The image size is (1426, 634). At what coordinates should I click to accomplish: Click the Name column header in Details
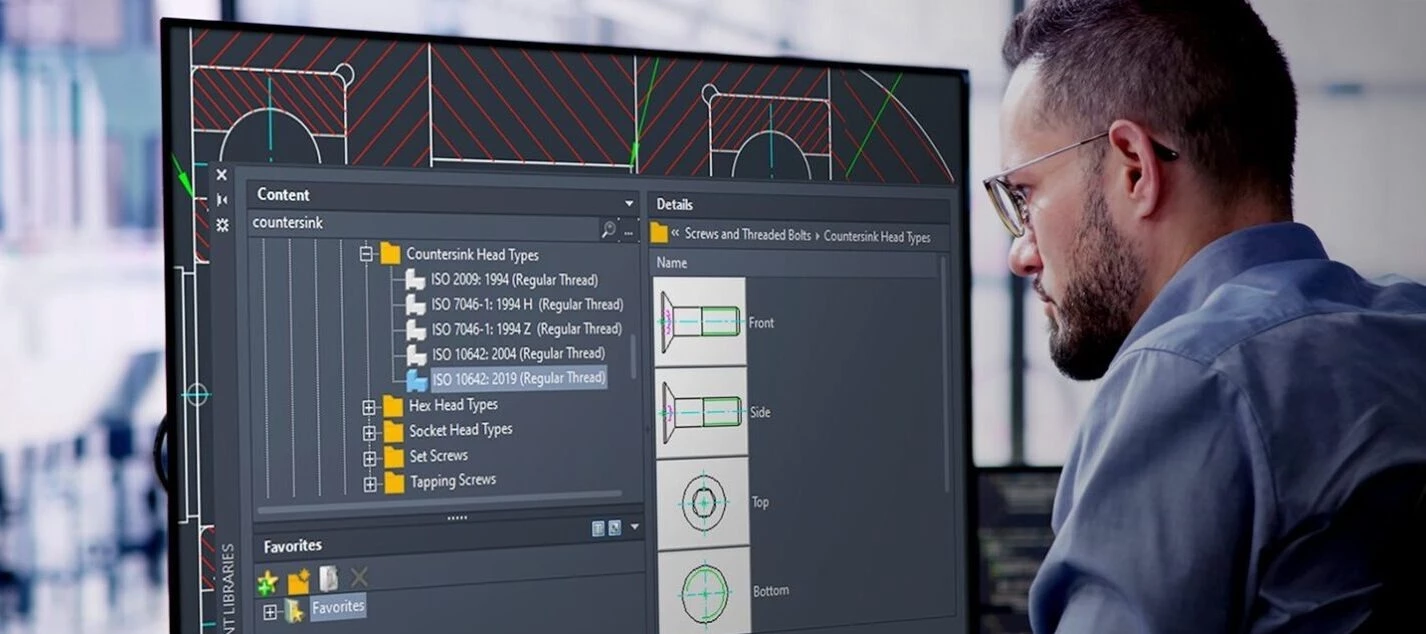coord(671,263)
